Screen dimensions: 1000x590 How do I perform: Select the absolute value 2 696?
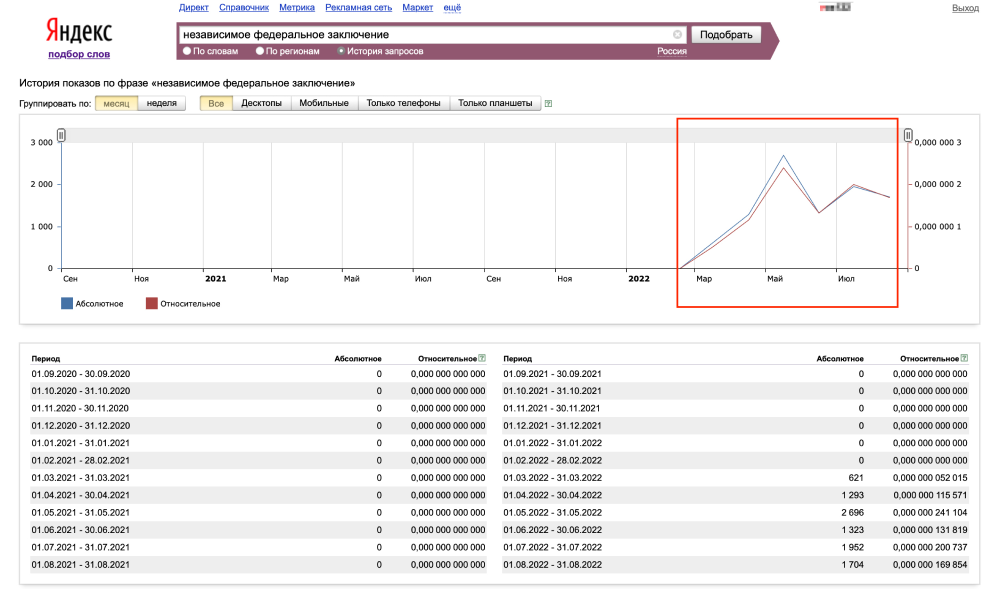[x=852, y=512]
